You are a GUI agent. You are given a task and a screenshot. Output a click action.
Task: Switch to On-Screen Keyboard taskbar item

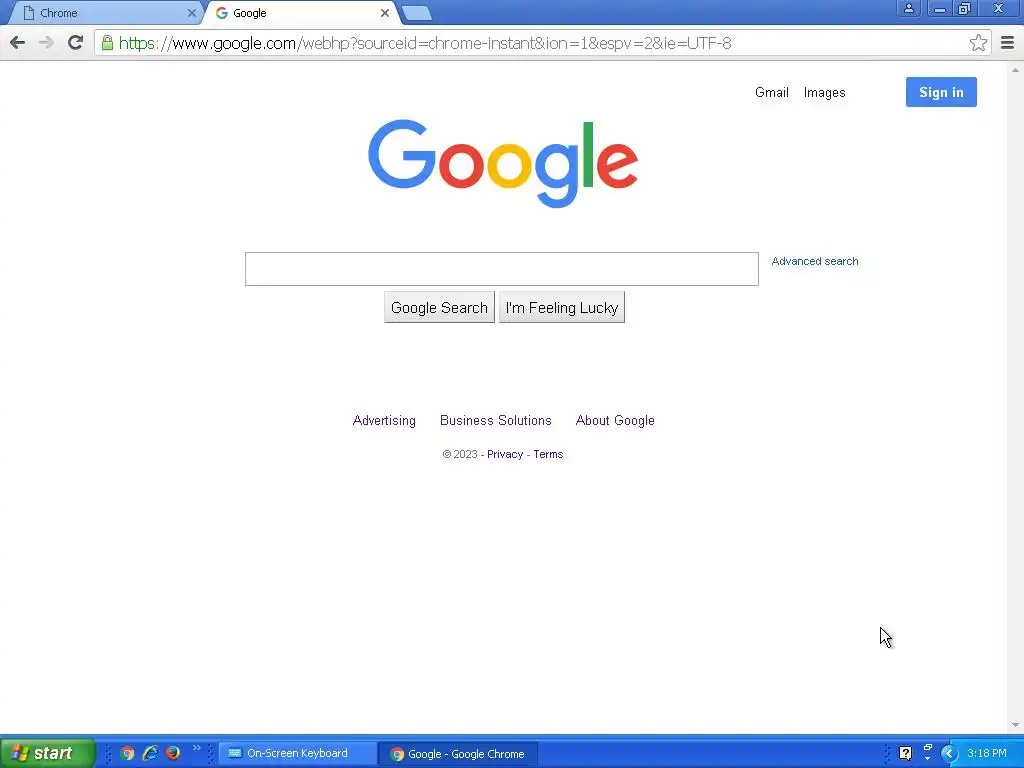point(298,754)
